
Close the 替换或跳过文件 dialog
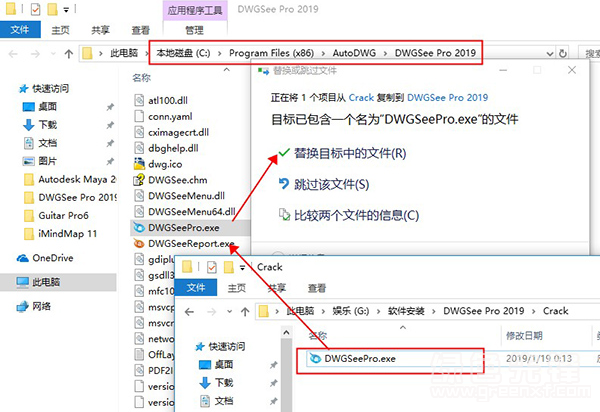(x=572, y=70)
